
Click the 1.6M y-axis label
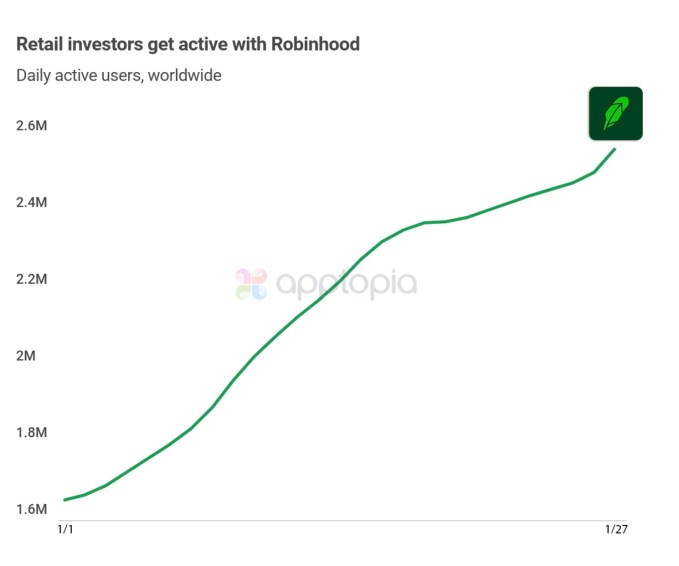(x=31, y=509)
